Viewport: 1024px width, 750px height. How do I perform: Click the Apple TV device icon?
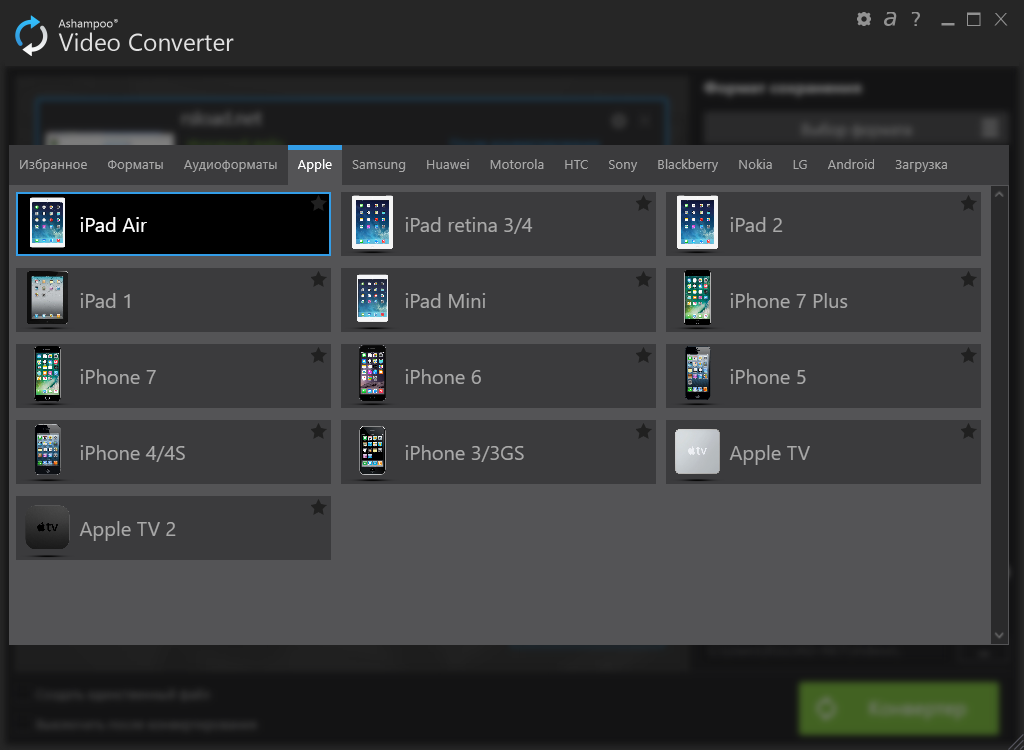(696, 452)
